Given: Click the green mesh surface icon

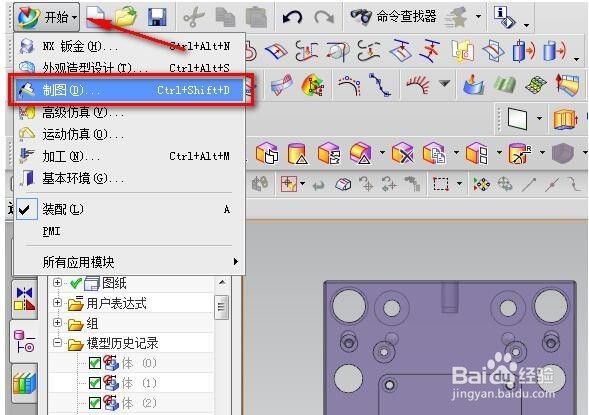Looking at the screenshot, I should 536,85.
